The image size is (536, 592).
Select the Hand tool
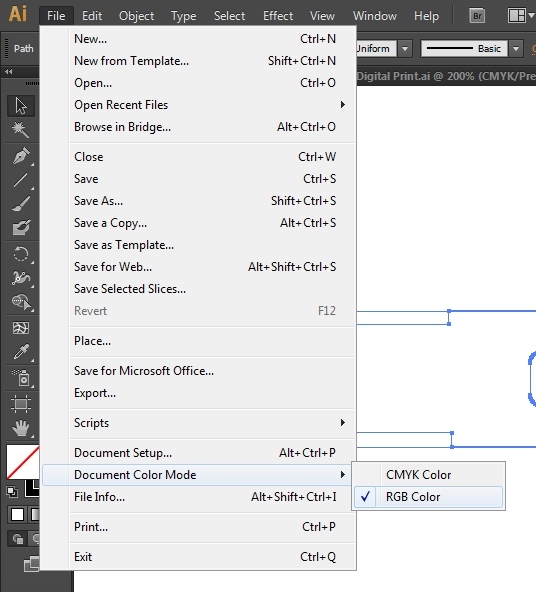21,428
